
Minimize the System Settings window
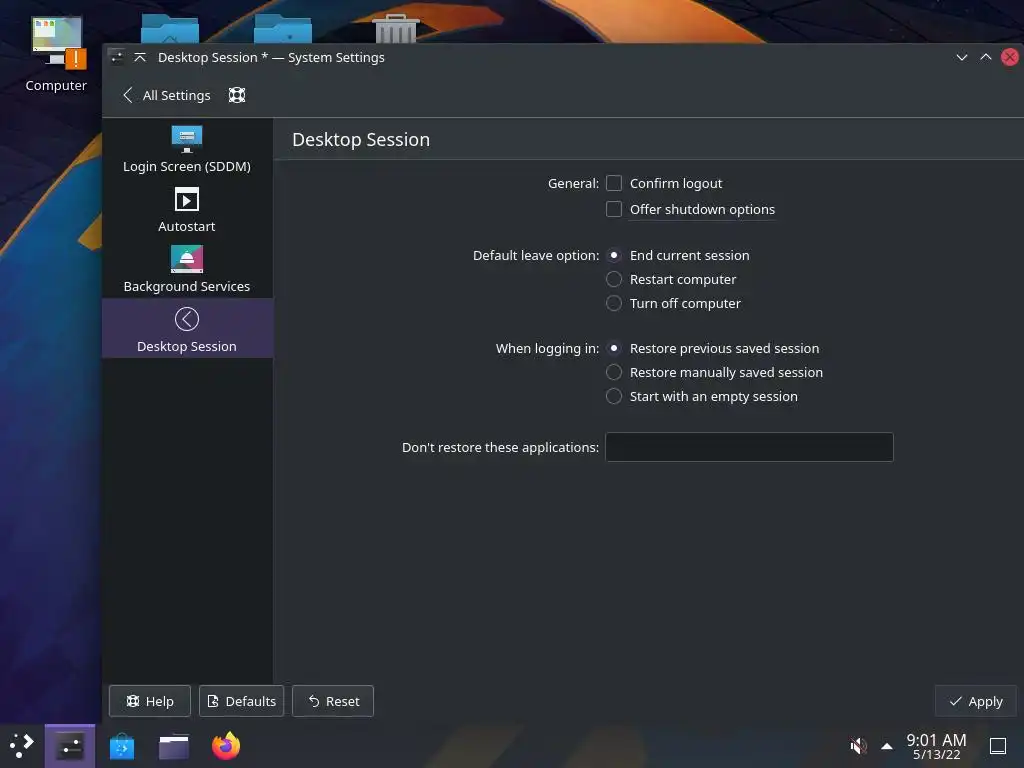pyautogui.click(x=961, y=57)
